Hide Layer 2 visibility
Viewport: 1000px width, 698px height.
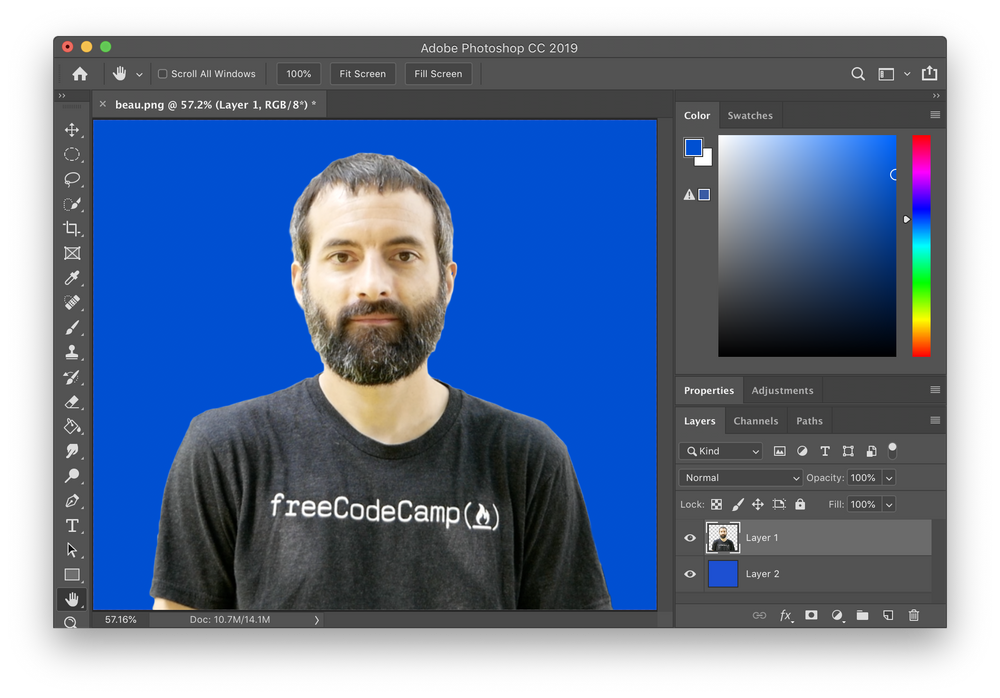tap(689, 573)
